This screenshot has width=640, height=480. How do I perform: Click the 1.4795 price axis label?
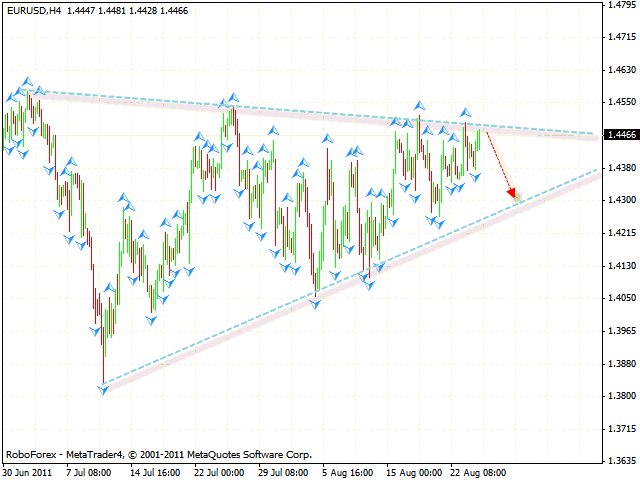pos(622,5)
